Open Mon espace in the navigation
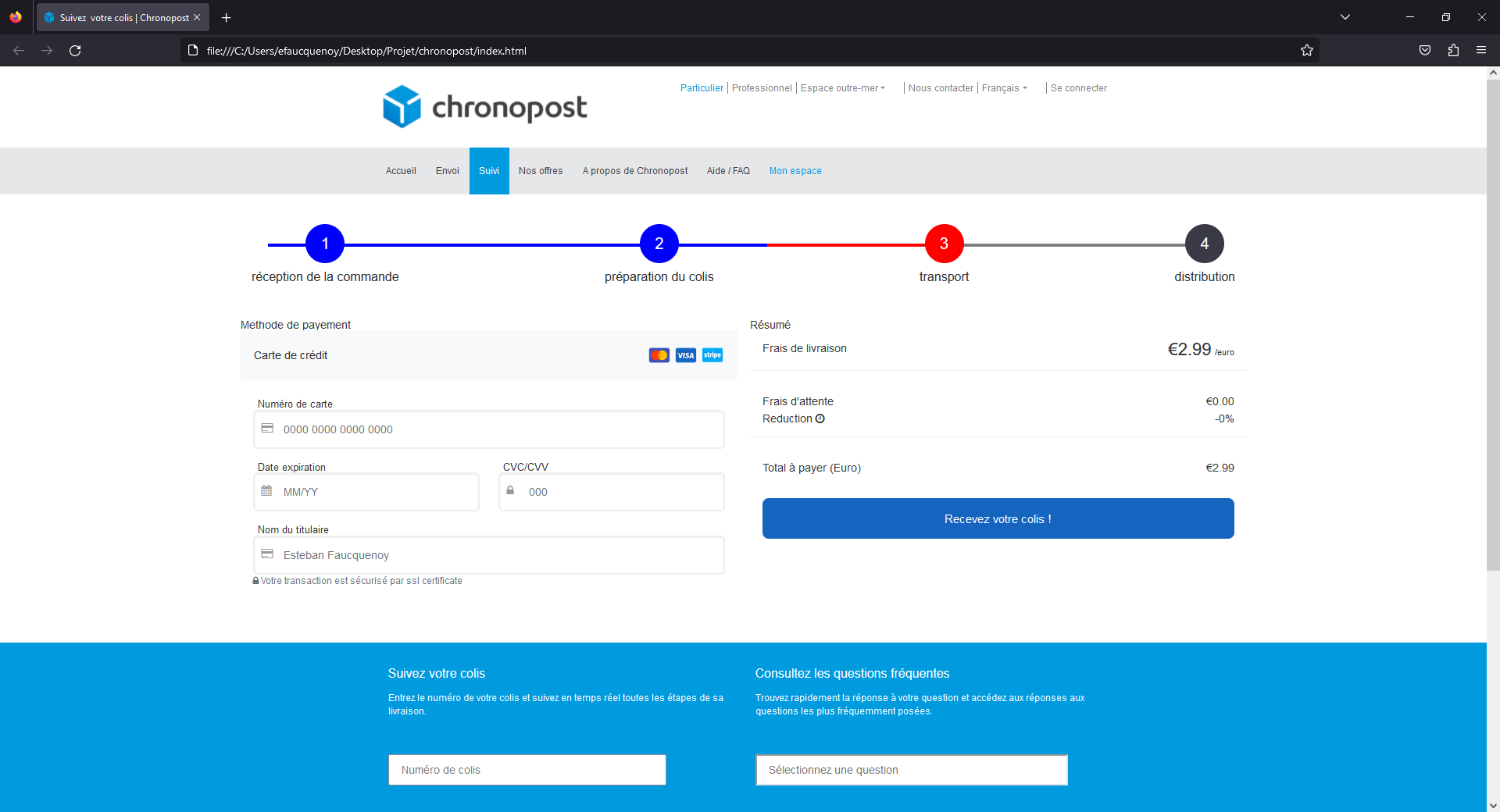 click(x=795, y=171)
